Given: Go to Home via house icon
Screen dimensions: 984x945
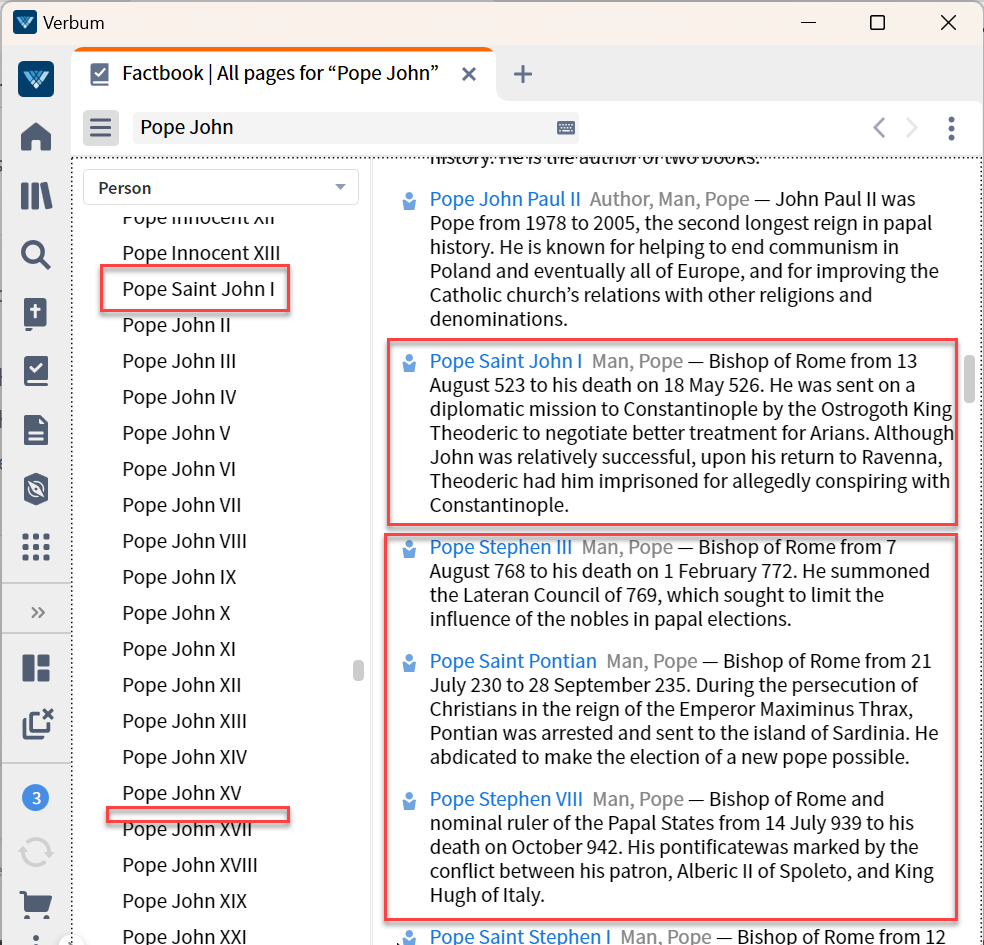Looking at the screenshot, I should [x=36, y=136].
